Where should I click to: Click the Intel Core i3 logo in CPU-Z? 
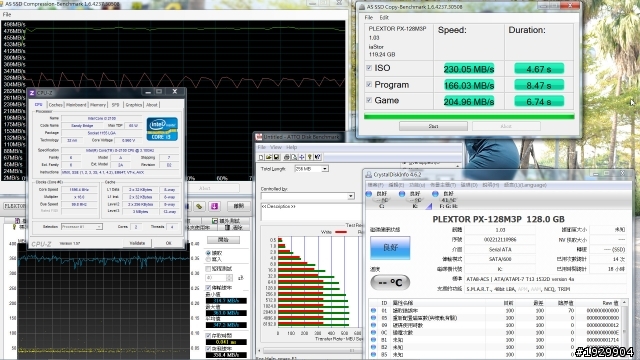pyautogui.click(x=162, y=129)
